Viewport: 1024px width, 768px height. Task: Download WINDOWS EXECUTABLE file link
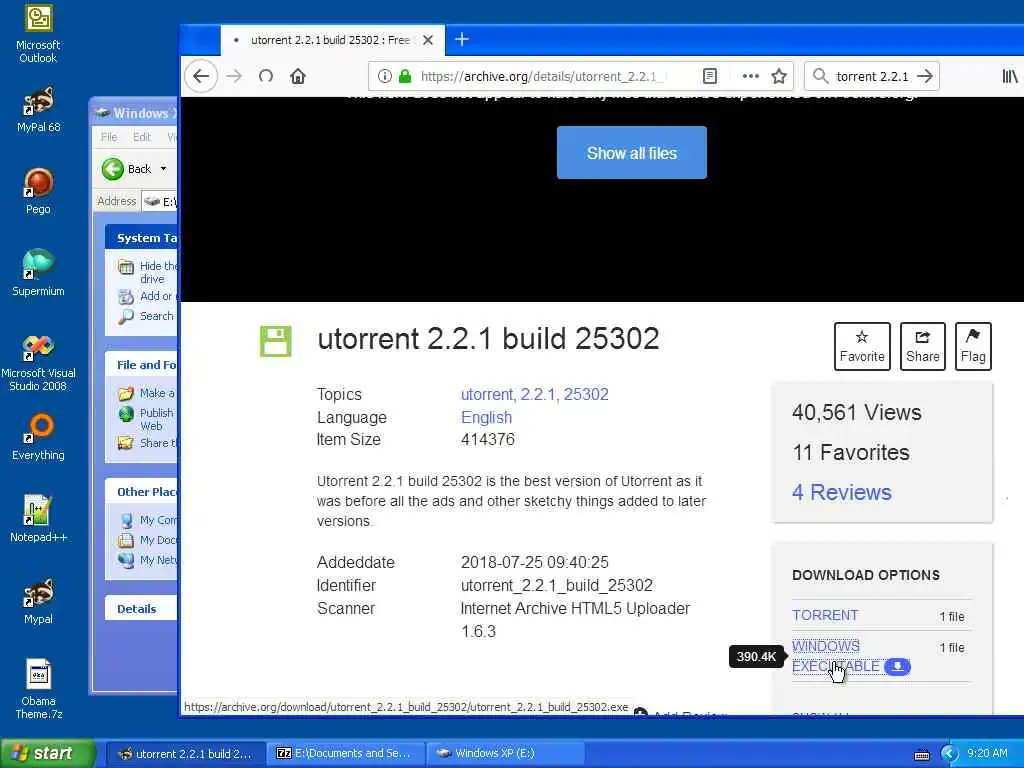[836, 656]
